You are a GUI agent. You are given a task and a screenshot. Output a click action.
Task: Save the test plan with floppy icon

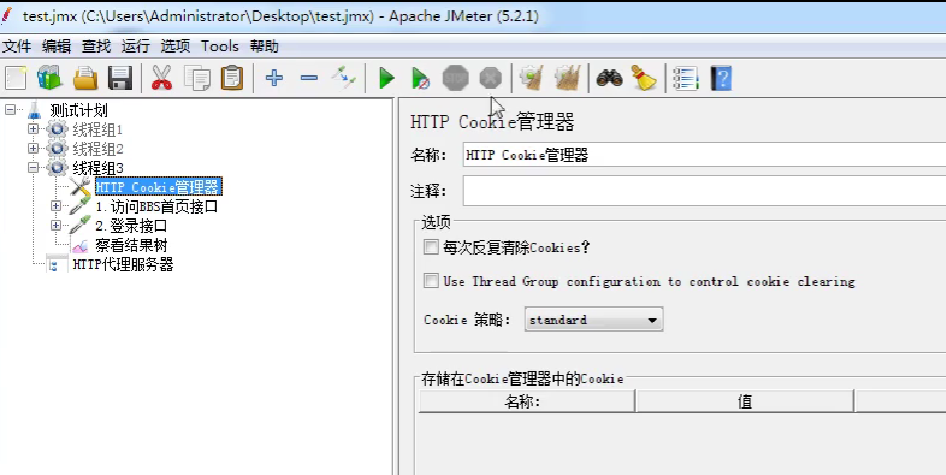[x=119, y=78]
